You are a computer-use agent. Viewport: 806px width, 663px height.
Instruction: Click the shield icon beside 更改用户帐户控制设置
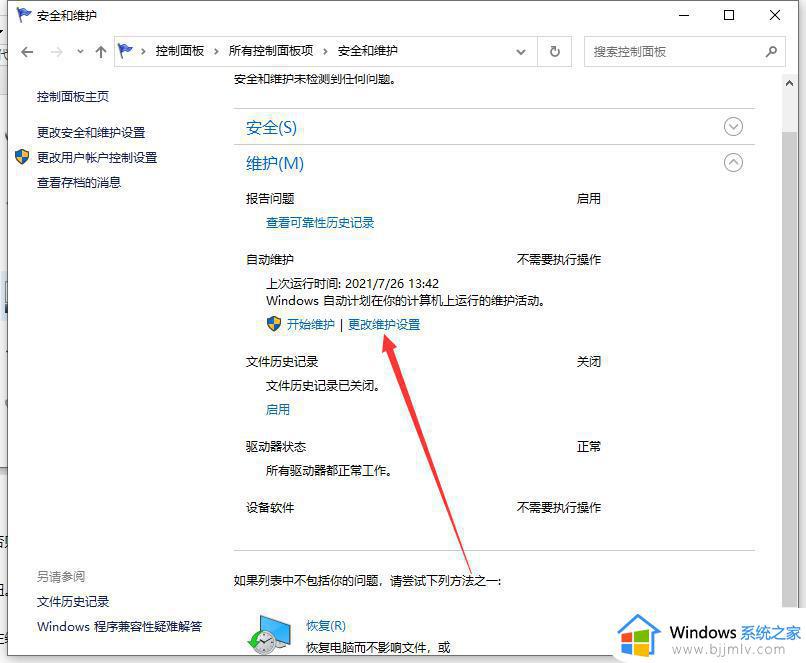[x=22, y=157]
